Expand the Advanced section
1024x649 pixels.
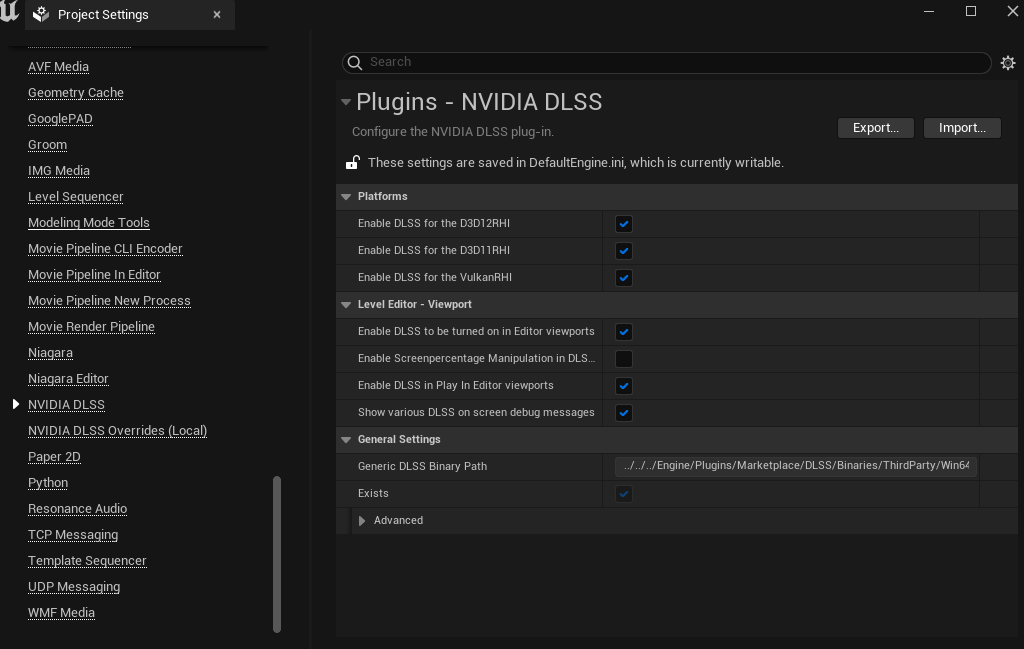coord(362,520)
